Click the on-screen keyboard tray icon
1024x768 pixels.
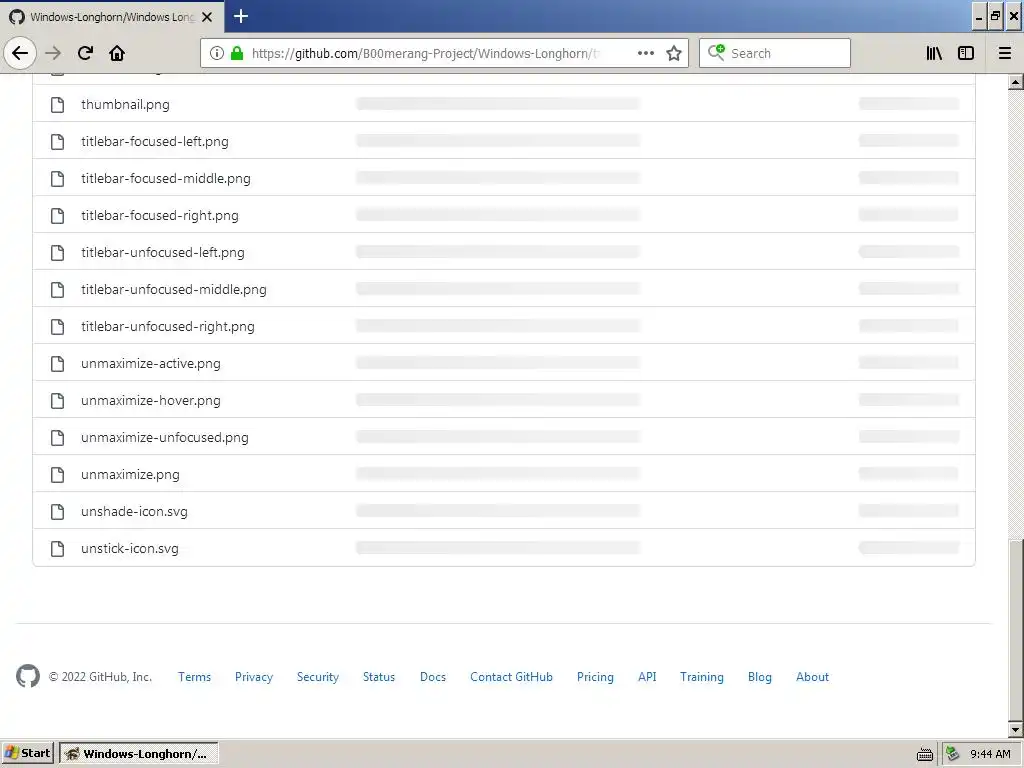(x=925, y=755)
